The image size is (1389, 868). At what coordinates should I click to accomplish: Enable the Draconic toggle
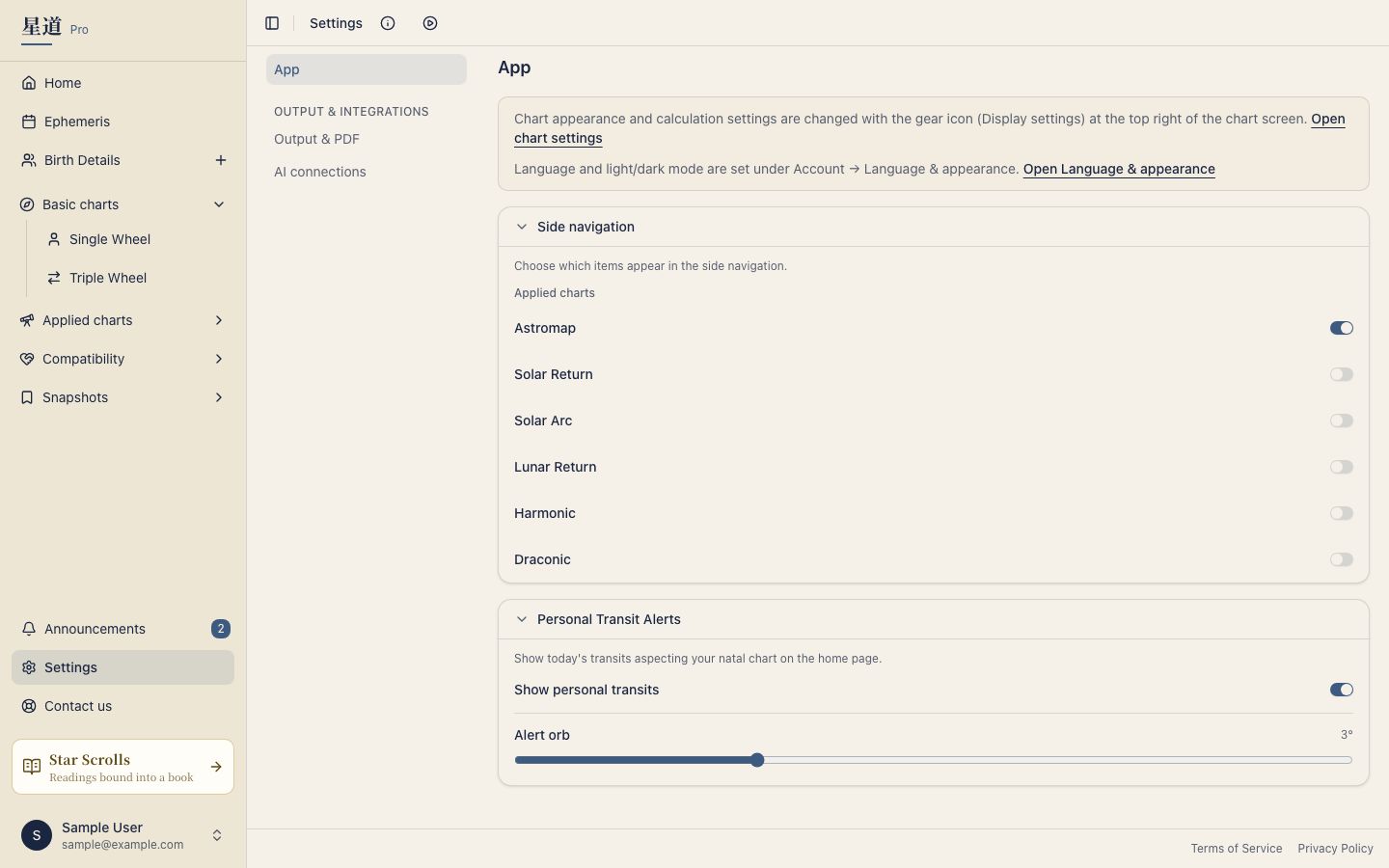[x=1342, y=559]
